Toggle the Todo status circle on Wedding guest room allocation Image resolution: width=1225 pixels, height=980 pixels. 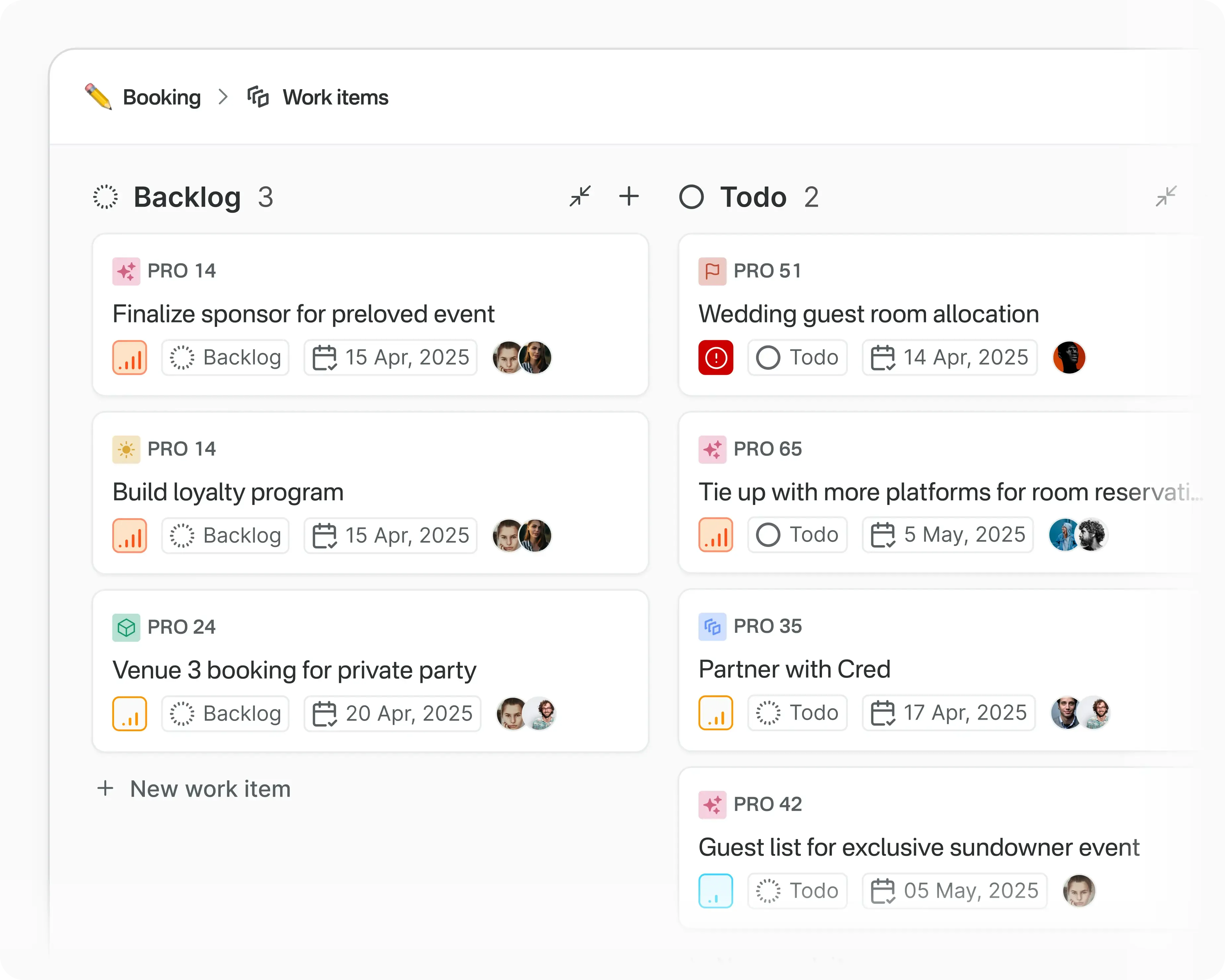point(768,357)
